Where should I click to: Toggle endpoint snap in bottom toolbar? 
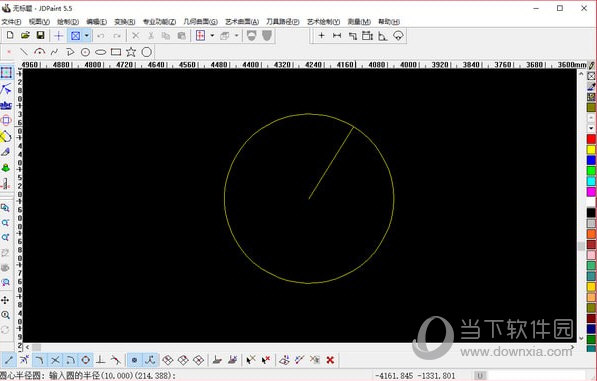tap(9, 360)
